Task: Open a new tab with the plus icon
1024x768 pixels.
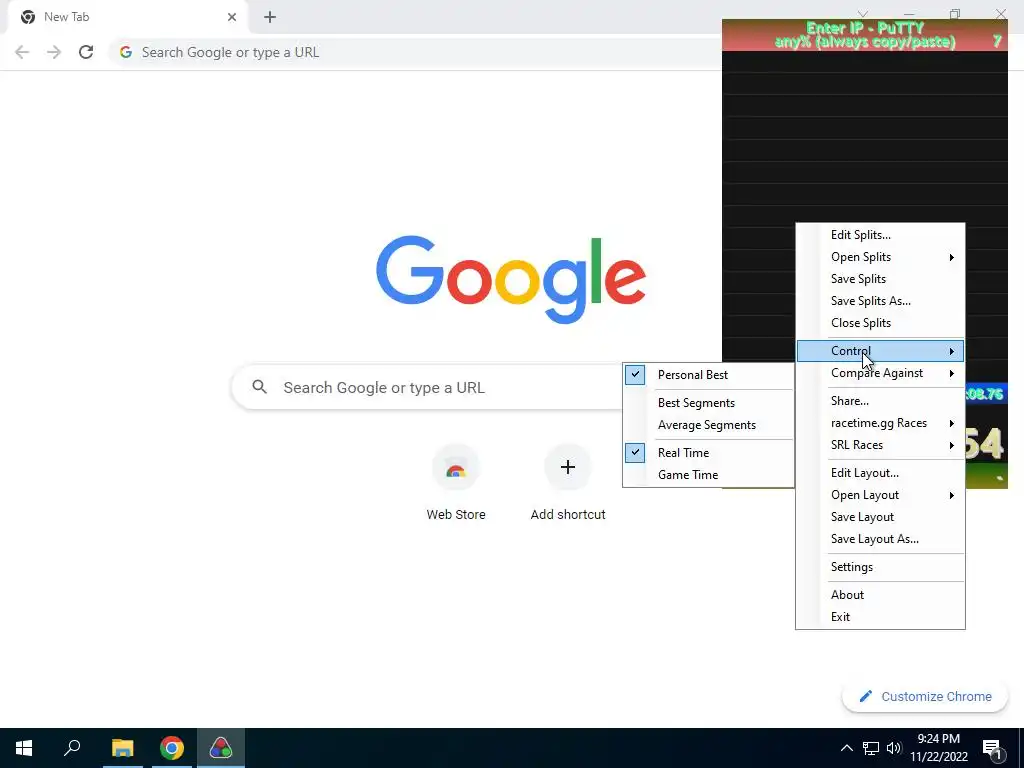Action: (x=270, y=17)
